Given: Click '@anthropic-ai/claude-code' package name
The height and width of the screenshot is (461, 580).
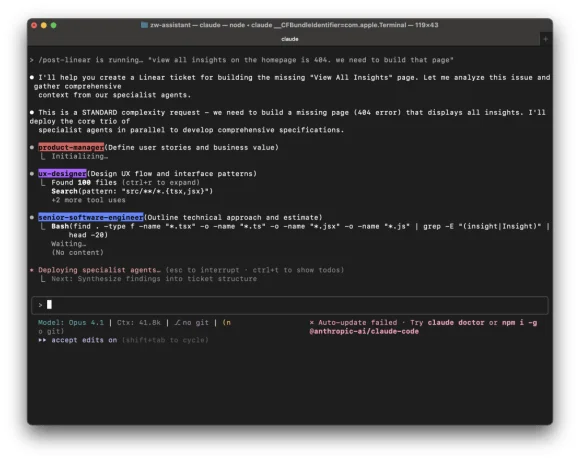Looking at the screenshot, I should [364, 332].
